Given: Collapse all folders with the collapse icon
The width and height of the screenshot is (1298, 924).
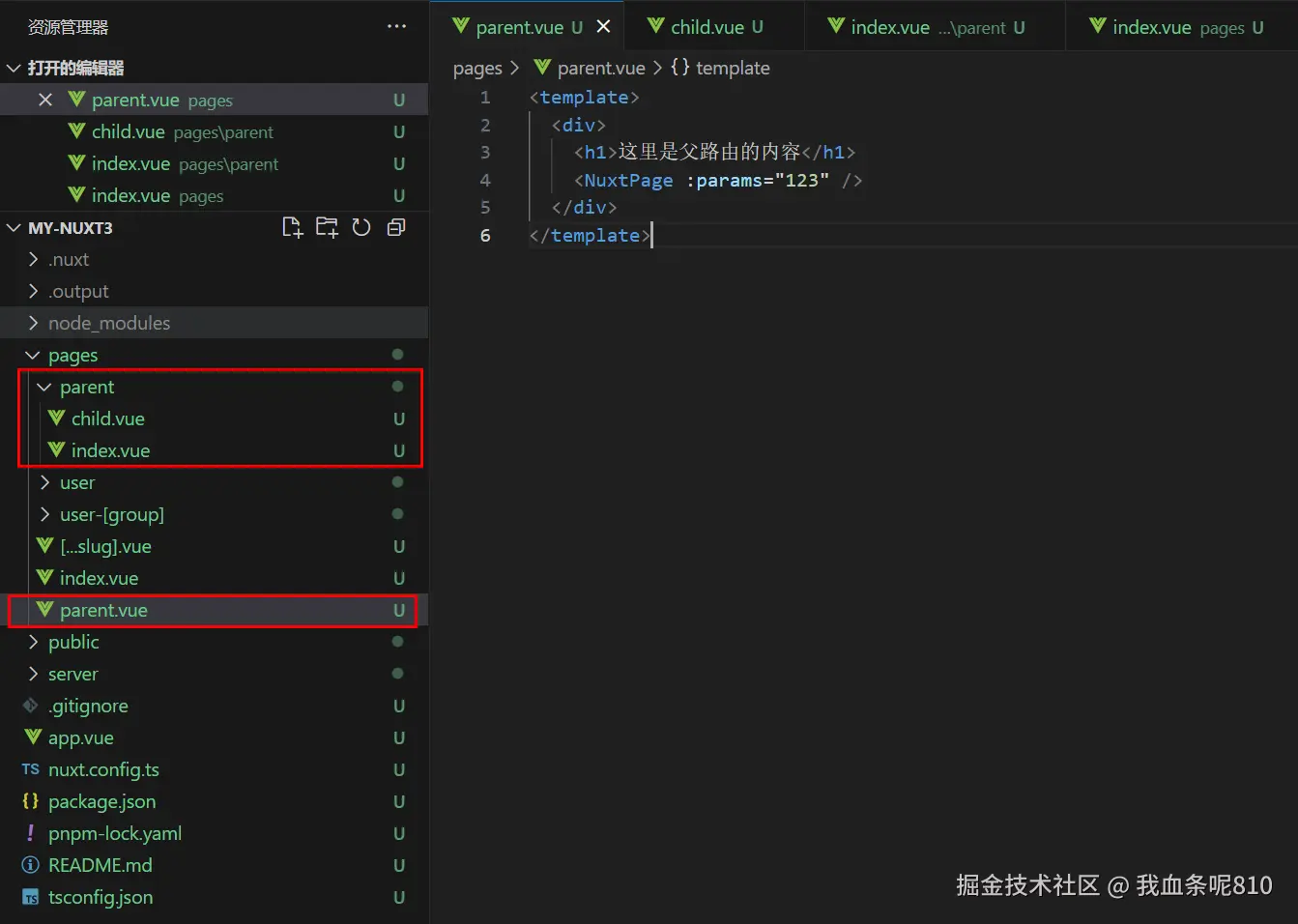Looking at the screenshot, I should click(x=396, y=227).
